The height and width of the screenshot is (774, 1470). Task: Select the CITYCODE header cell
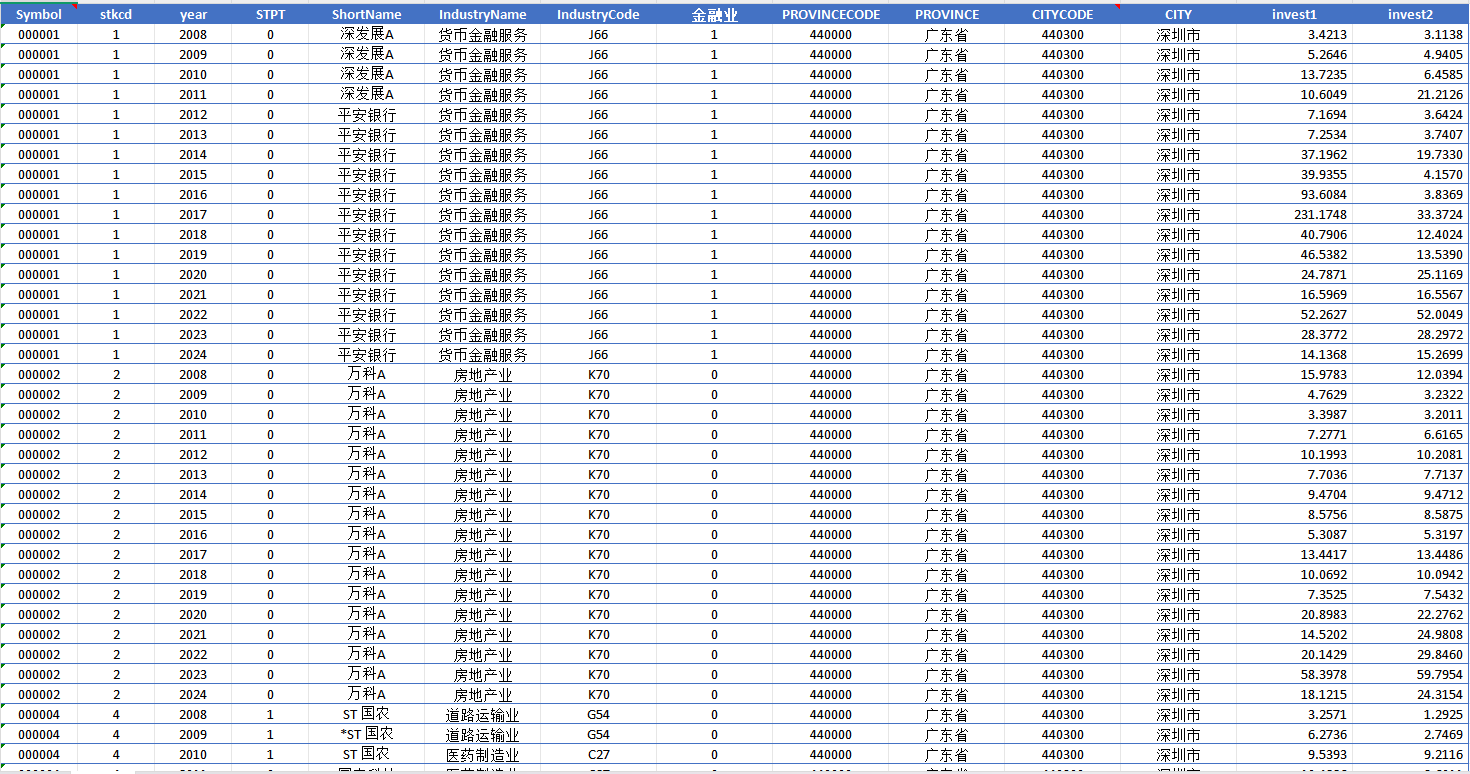tap(1062, 15)
